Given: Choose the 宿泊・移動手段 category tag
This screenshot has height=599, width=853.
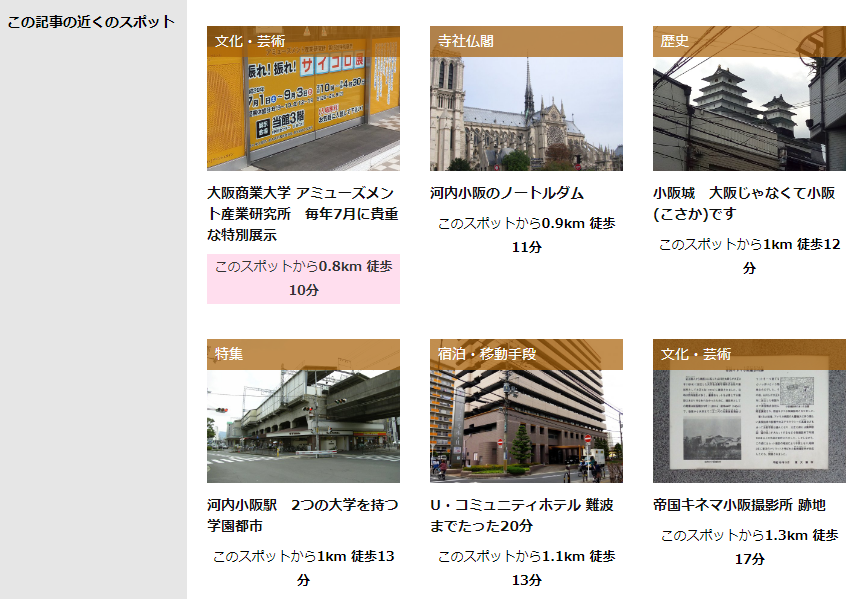Looking at the screenshot, I should pos(487,354).
